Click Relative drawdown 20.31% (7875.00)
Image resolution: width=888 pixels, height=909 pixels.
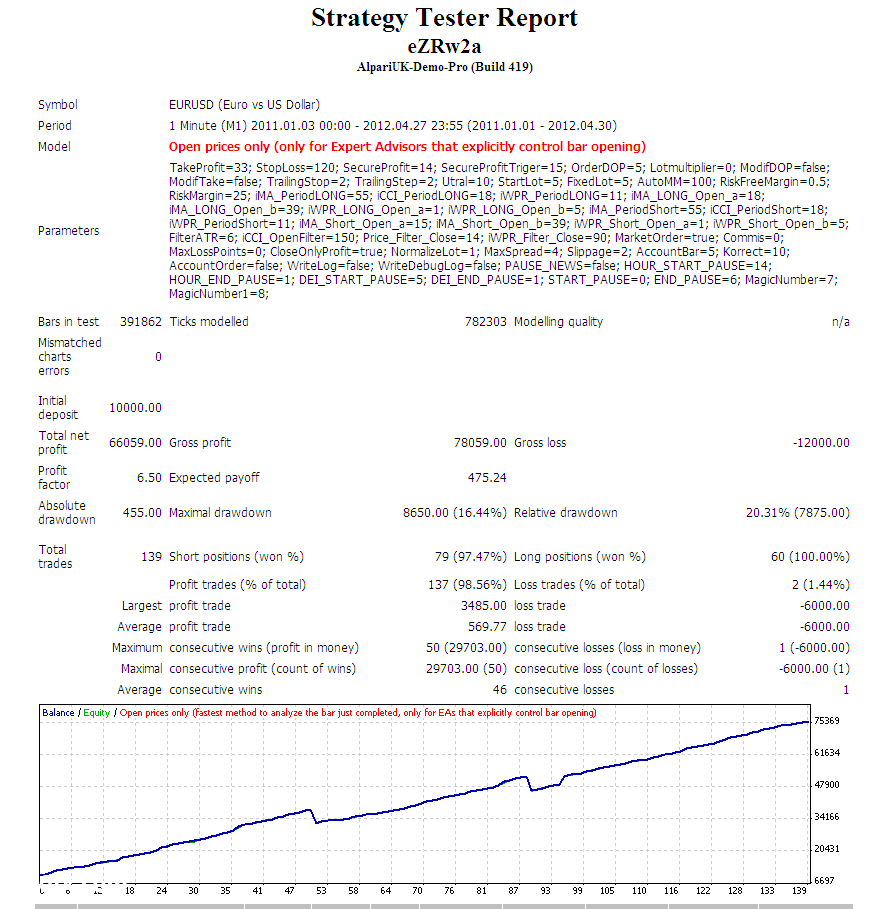798,513
